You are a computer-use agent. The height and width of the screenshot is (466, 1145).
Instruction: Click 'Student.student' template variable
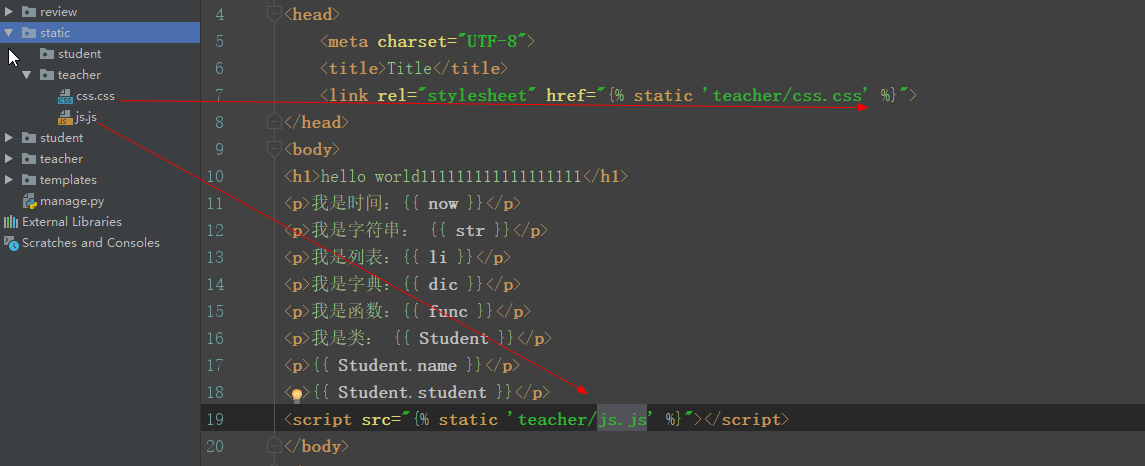coord(412,393)
